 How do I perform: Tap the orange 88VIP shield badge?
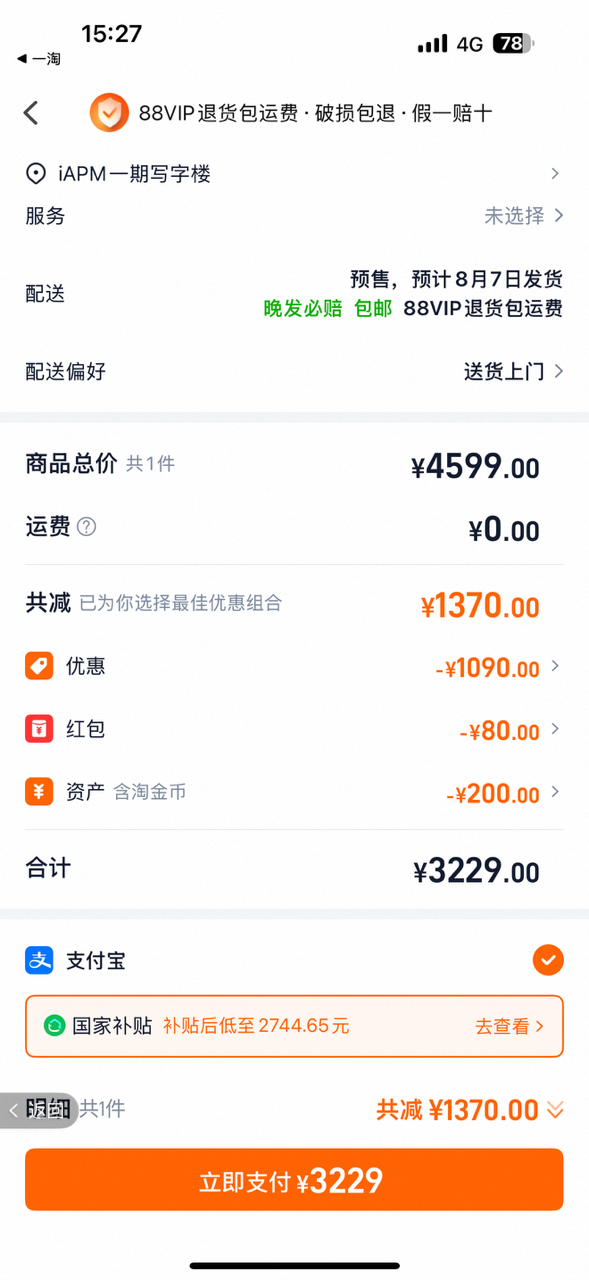tap(109, 113)
